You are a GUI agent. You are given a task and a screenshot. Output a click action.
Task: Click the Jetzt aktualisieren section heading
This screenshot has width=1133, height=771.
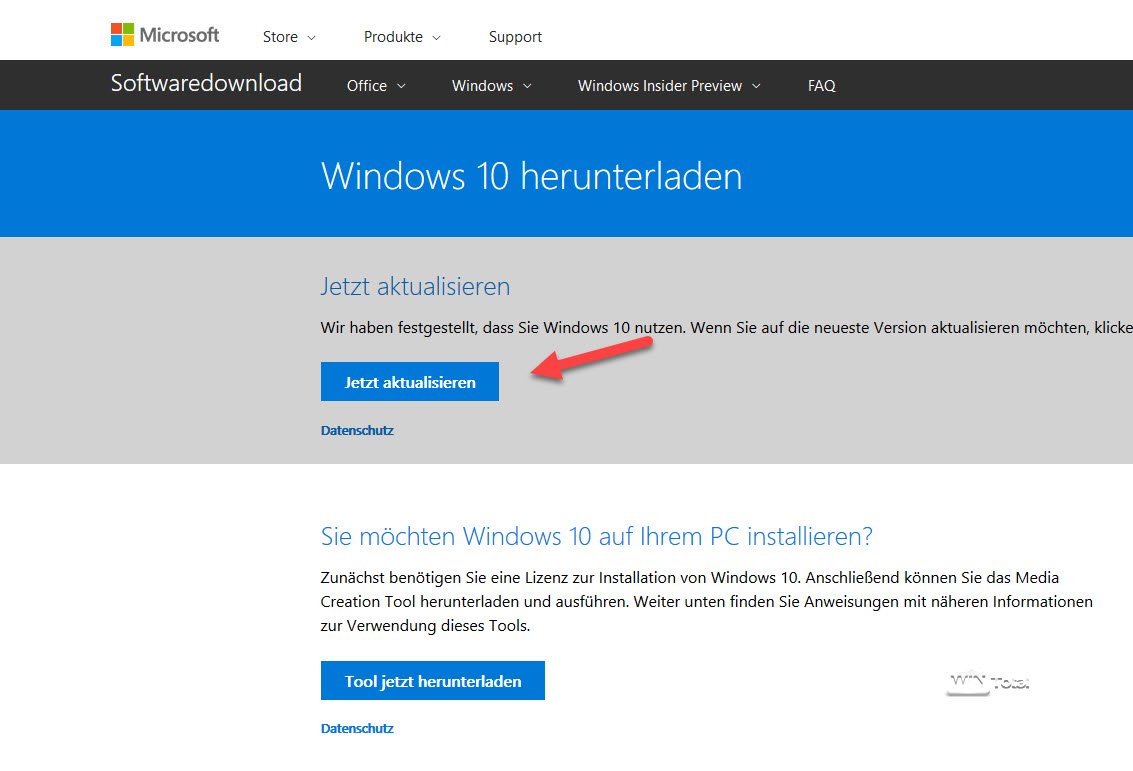(415, 287)
